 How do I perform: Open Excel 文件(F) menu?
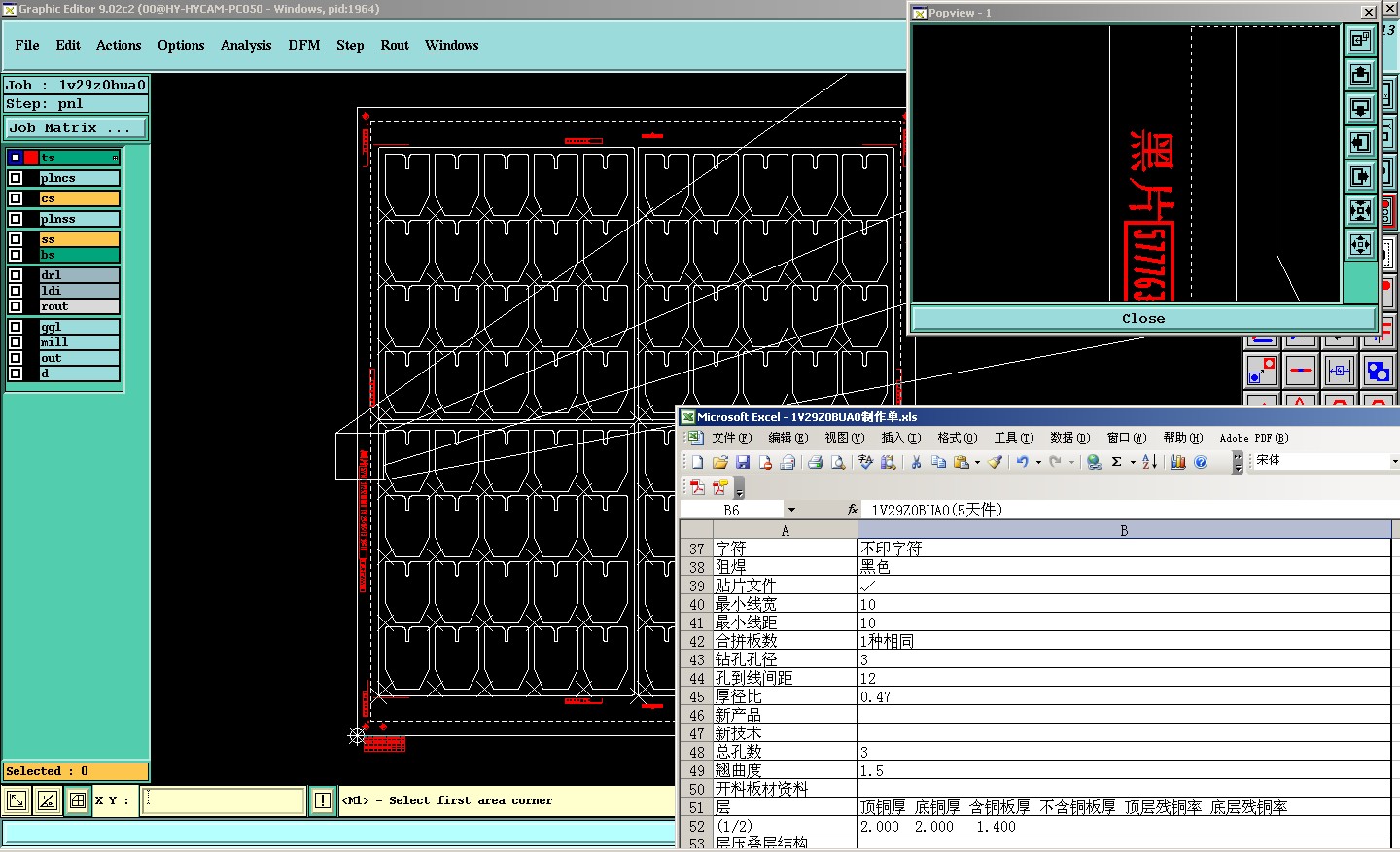(x=731, y=438)
